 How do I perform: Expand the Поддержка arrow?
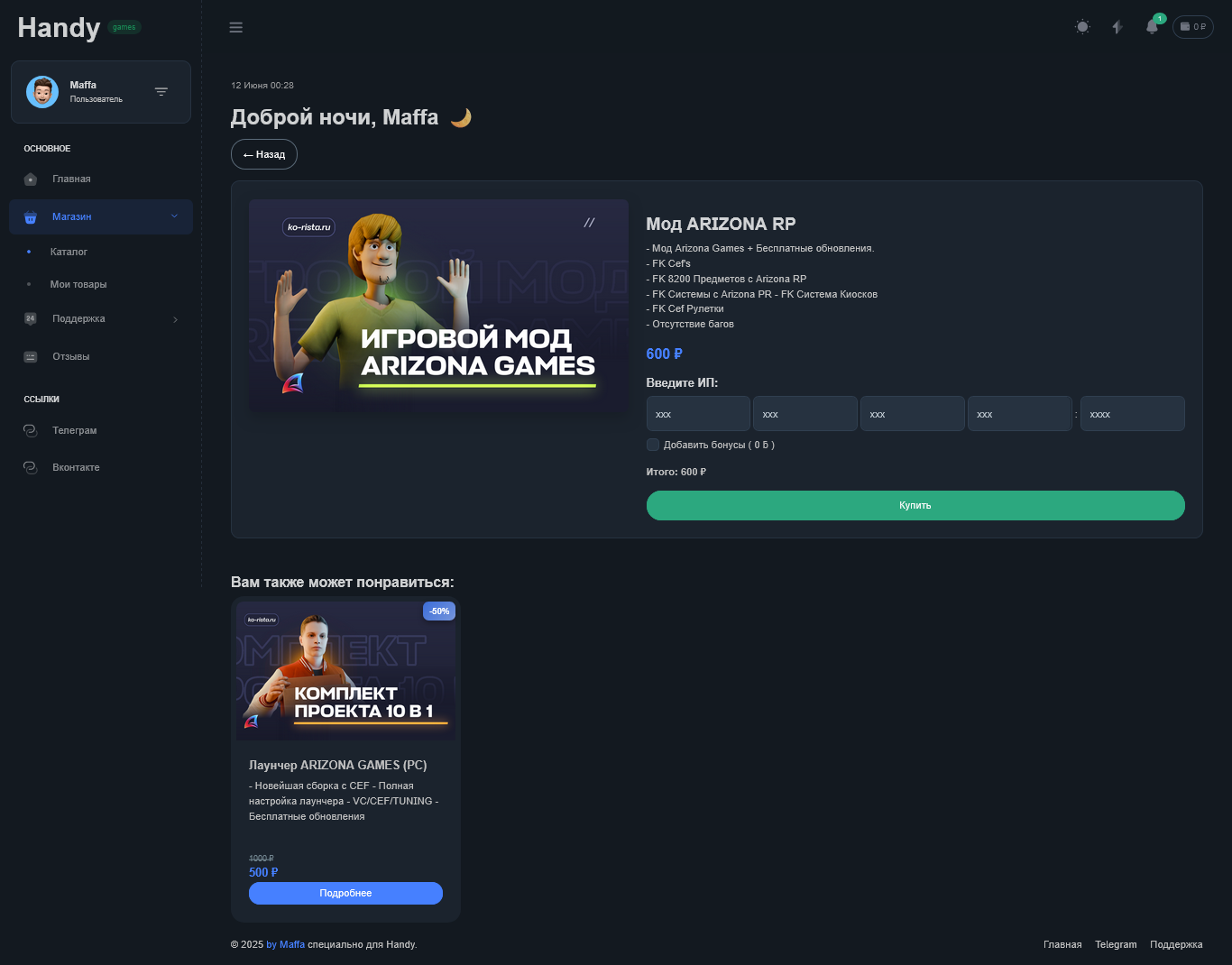(175, 319)
